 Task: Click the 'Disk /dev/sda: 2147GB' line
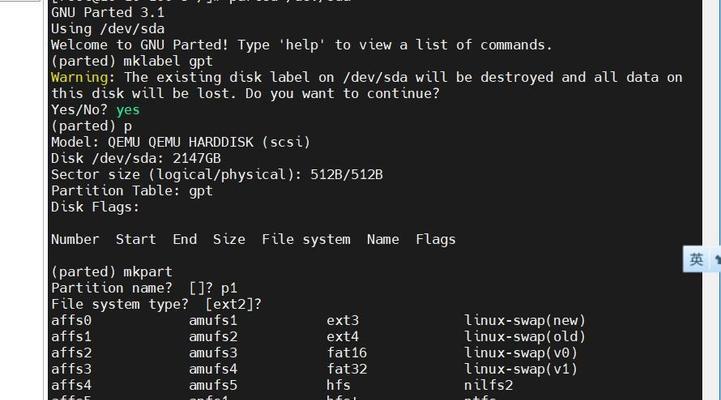point(136,158)
